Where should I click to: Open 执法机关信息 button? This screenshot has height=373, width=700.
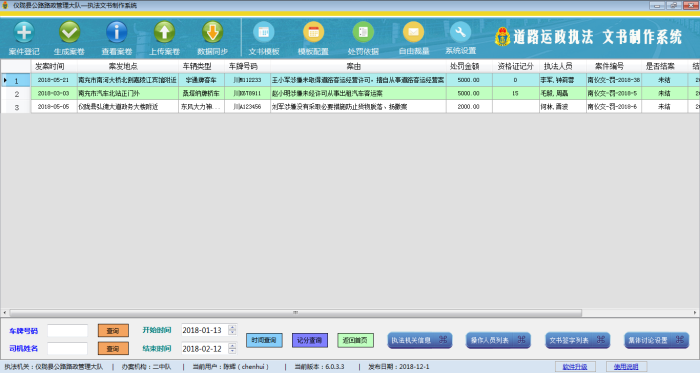coord(420,340)
